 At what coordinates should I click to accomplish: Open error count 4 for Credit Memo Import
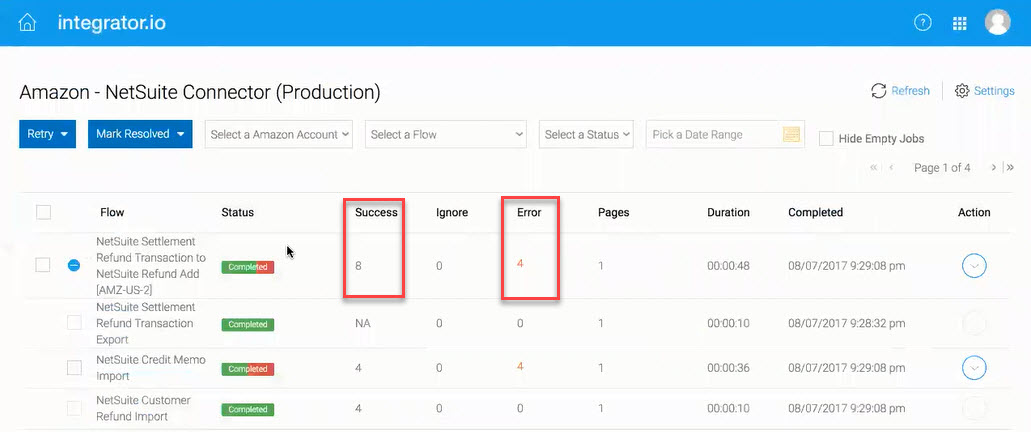519,366
